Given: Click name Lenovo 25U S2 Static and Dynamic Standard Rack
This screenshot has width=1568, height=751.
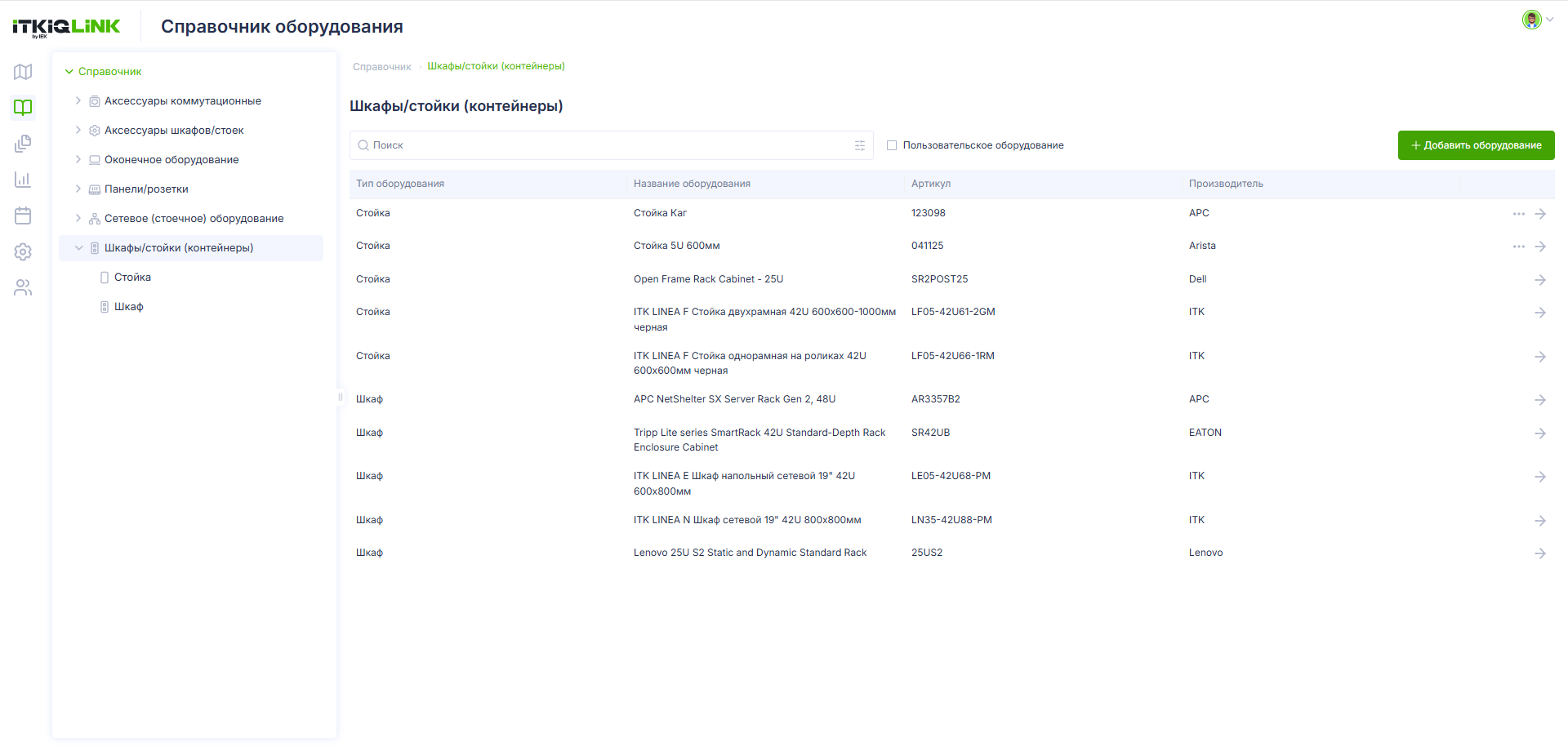Looking at the screenshot, I should pos(750,553).
